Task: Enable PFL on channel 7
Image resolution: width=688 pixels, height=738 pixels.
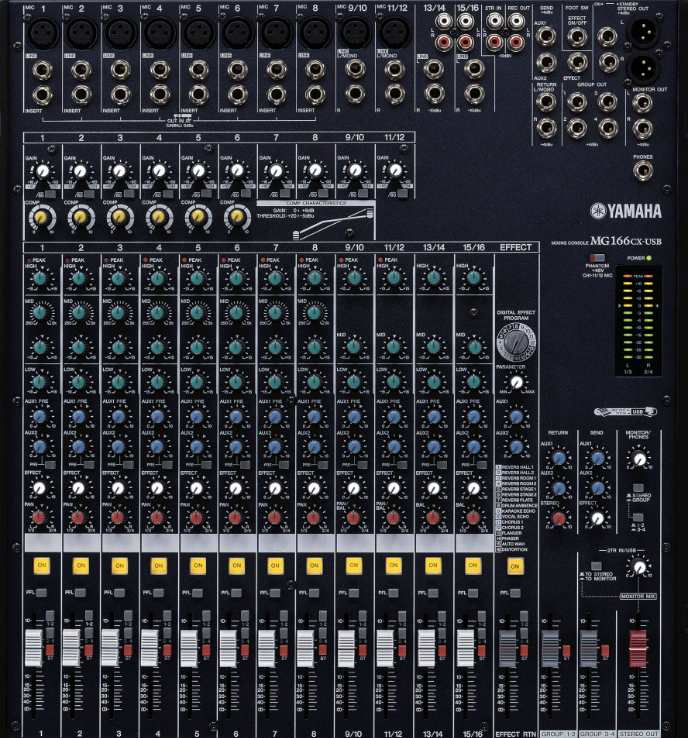Action: pos(275,593)
